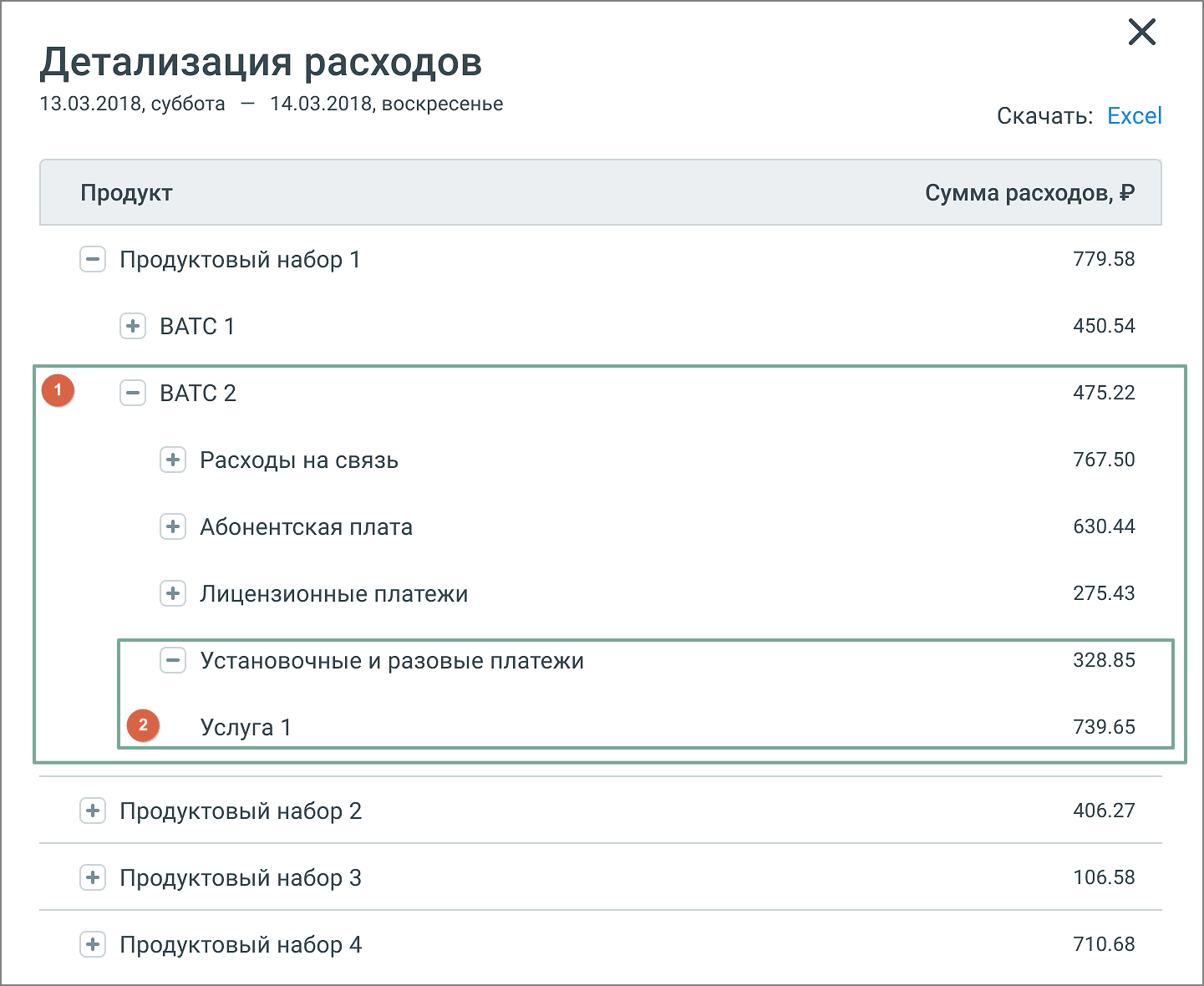The width and height of the screenshot is (1204, 986).
Task: Click amount 406.27 for Продуктовый набор 2
Action: [1104, 811]
